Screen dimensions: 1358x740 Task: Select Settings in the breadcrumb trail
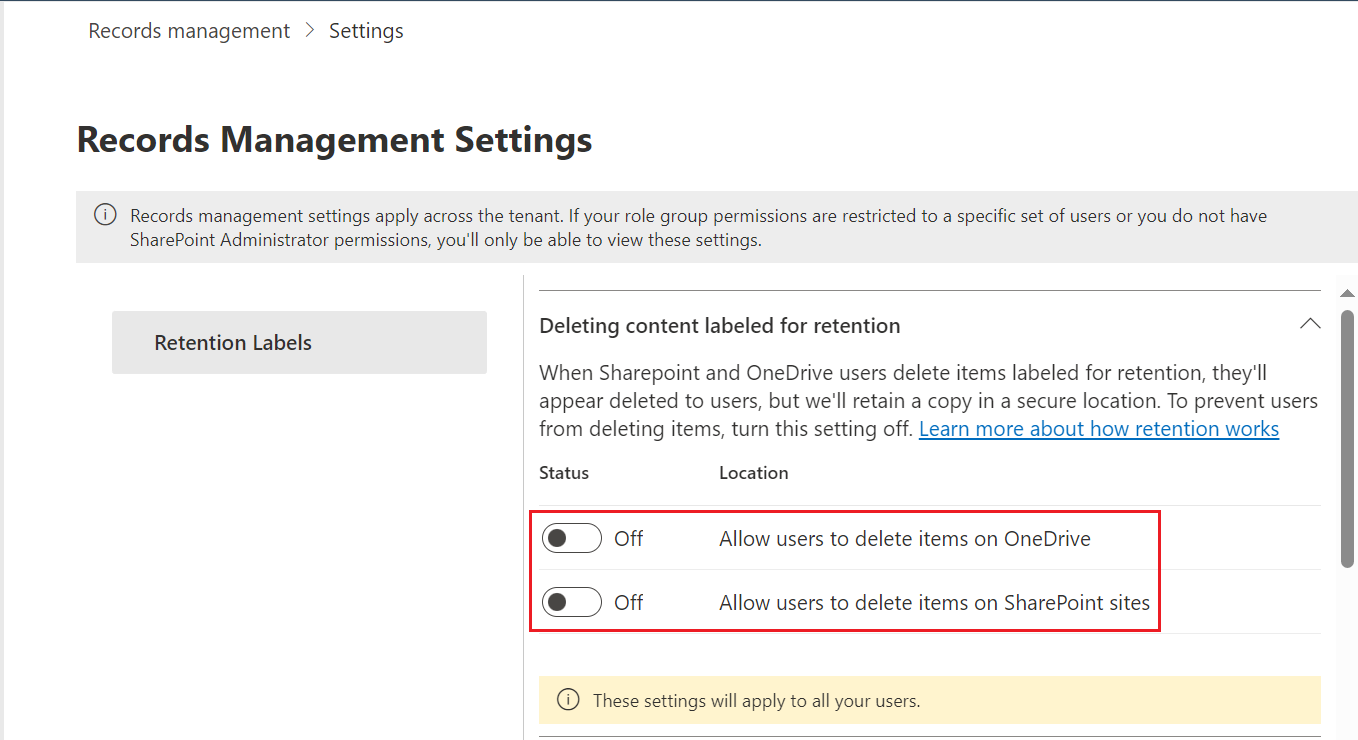point(366,31)
